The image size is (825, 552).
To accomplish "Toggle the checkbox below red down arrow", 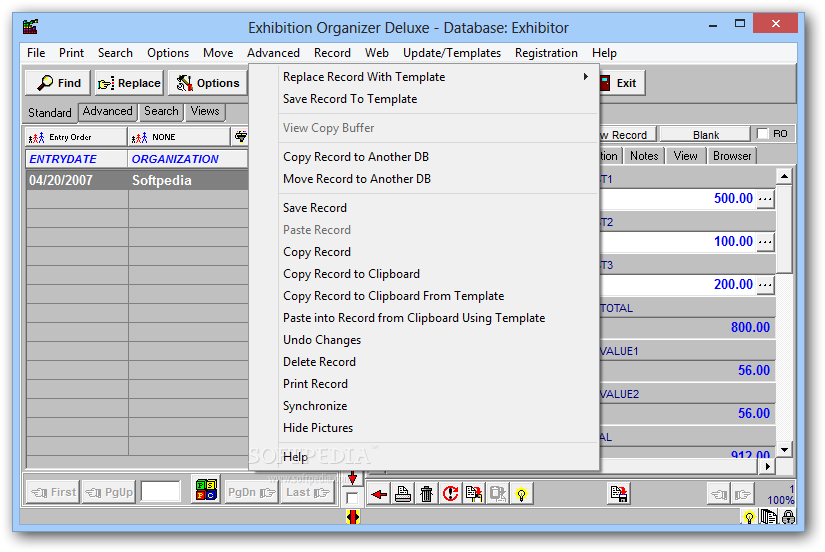I will tap(352, 497).
